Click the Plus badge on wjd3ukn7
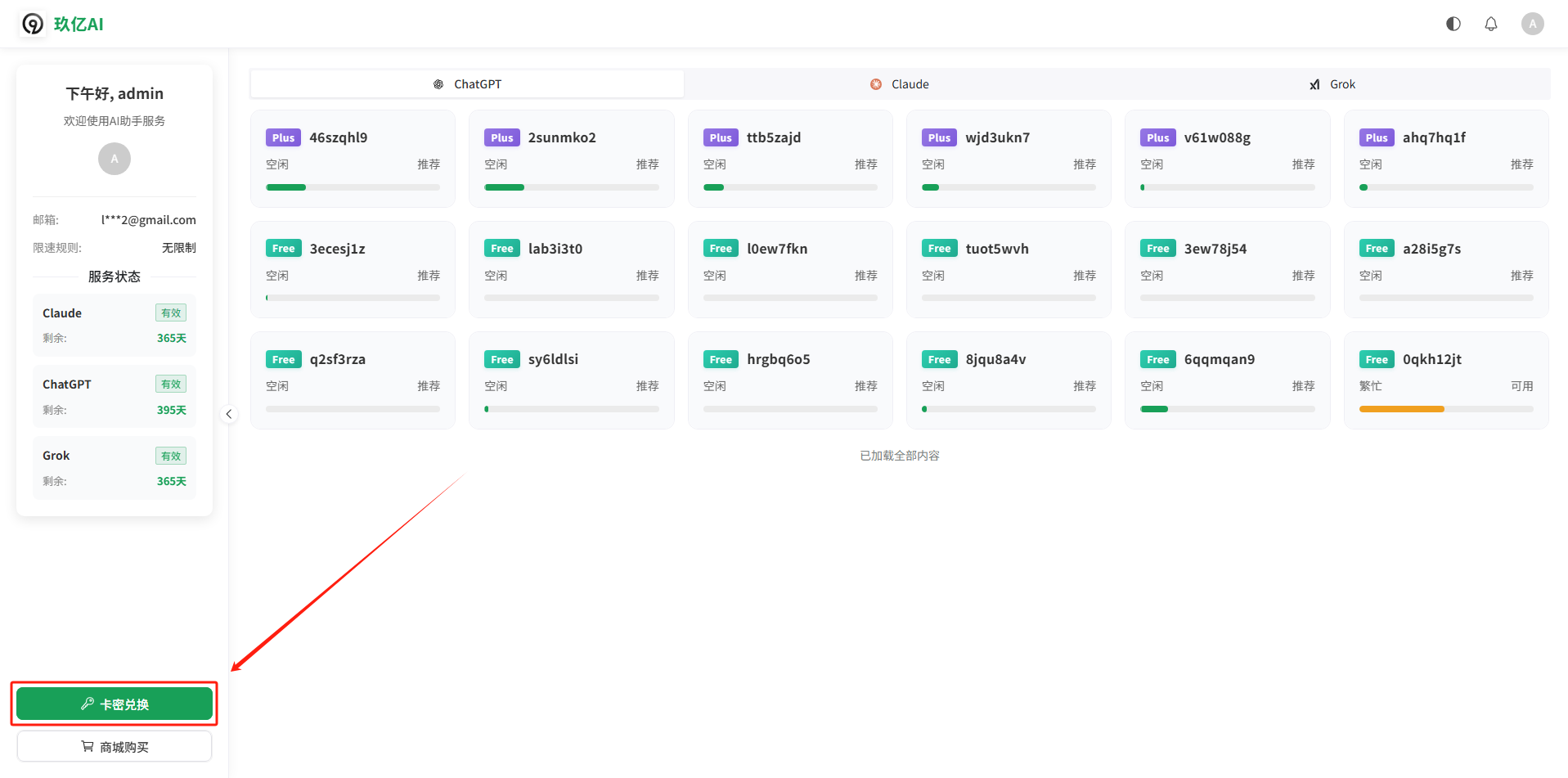 [939, 137]
